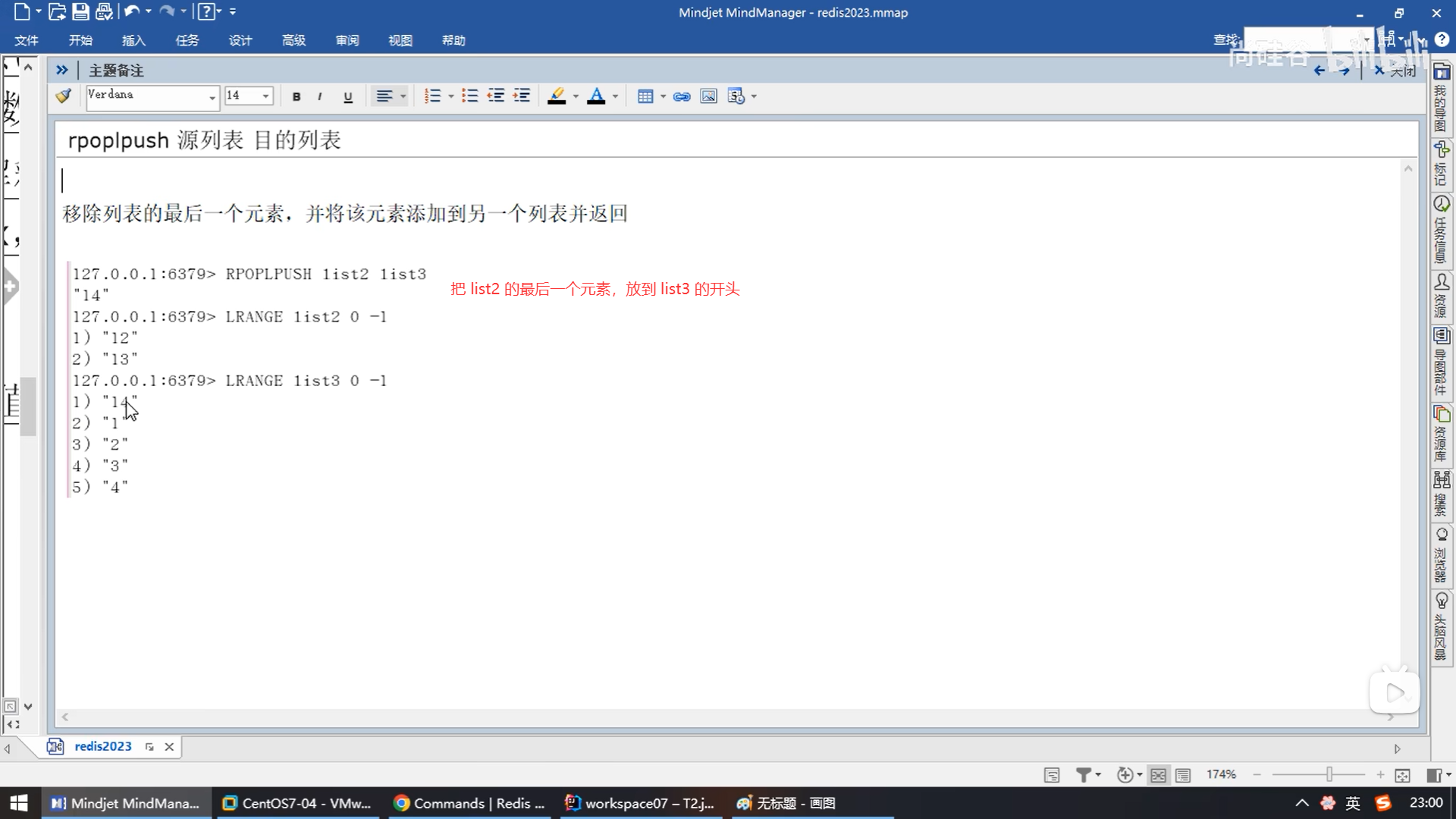
Task: Open CentOS7-04 VMware from taskbar
Action: pos(297,803)
